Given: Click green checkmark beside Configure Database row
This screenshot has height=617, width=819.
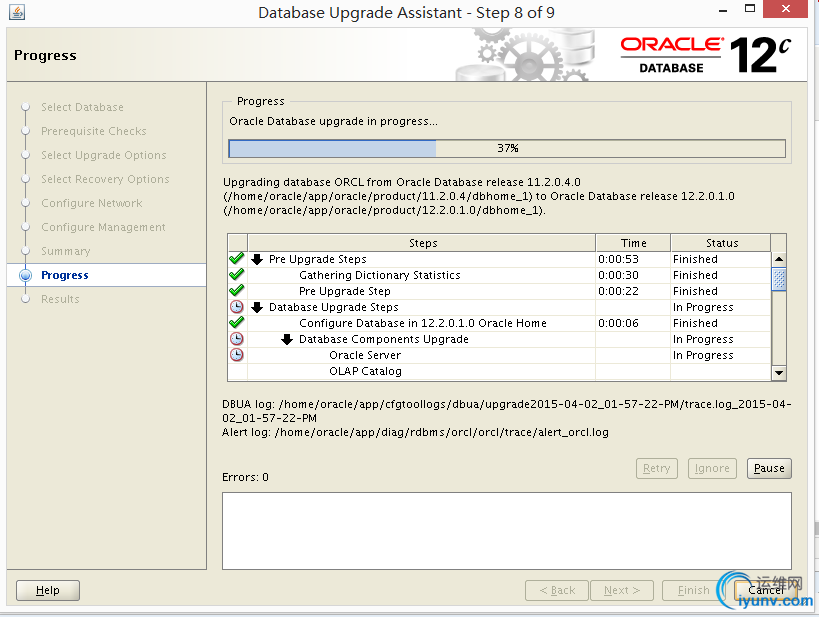Looking at the screenshot, I should point(237,322).
